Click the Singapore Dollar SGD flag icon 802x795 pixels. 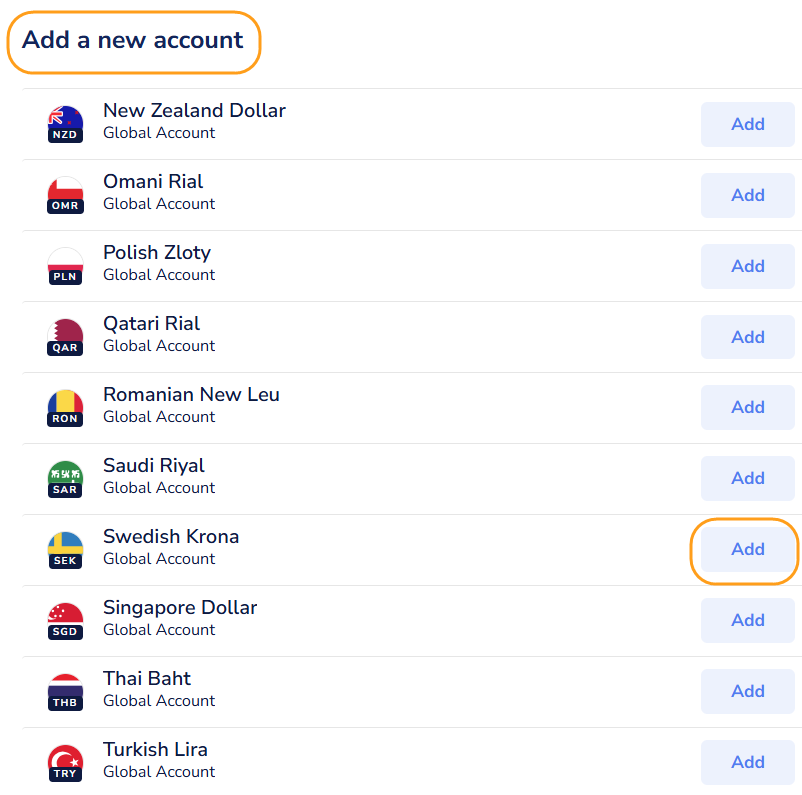coord(65,621)
